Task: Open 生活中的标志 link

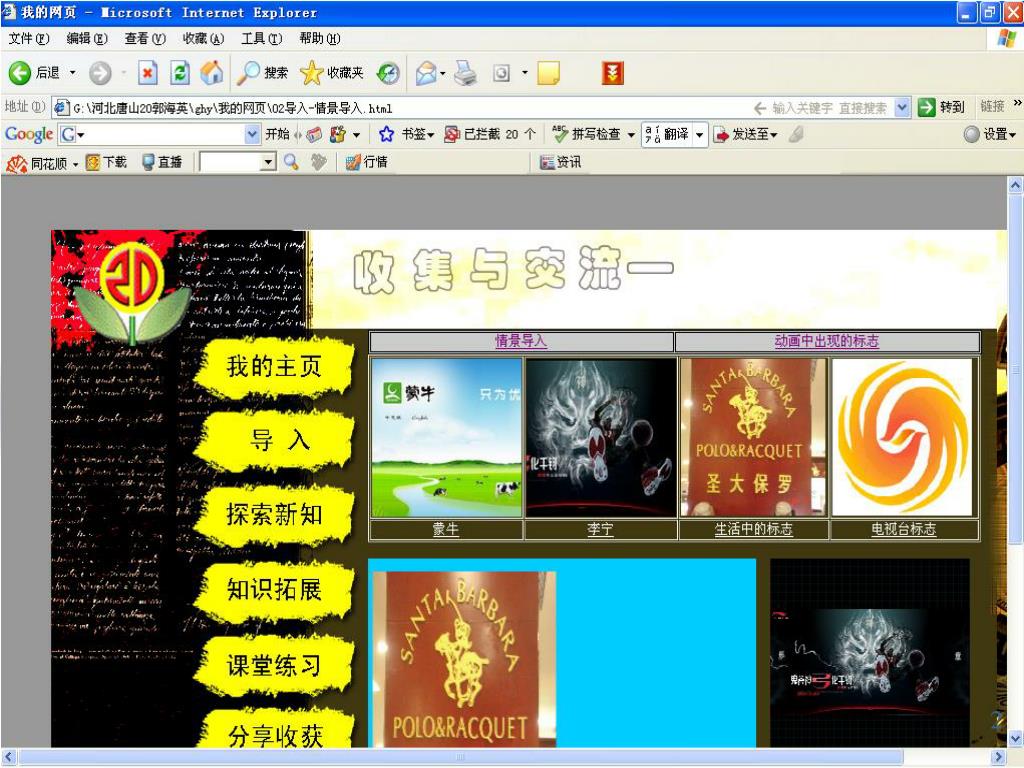Action: pyautogui.click(x=753, y=529)
